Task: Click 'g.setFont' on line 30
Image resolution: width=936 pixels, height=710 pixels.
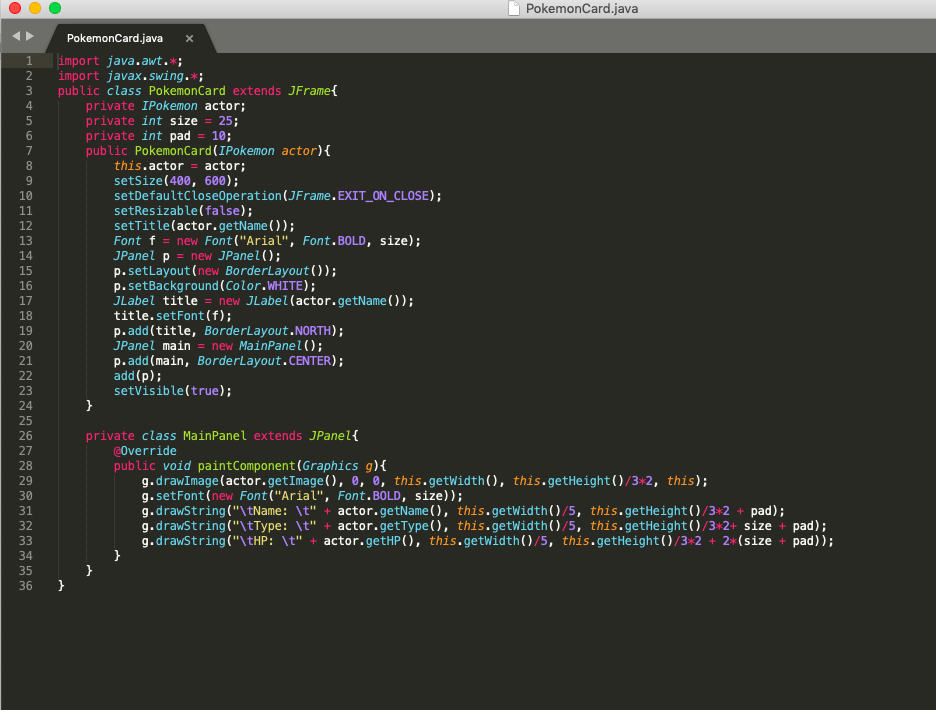Action: 173,496
